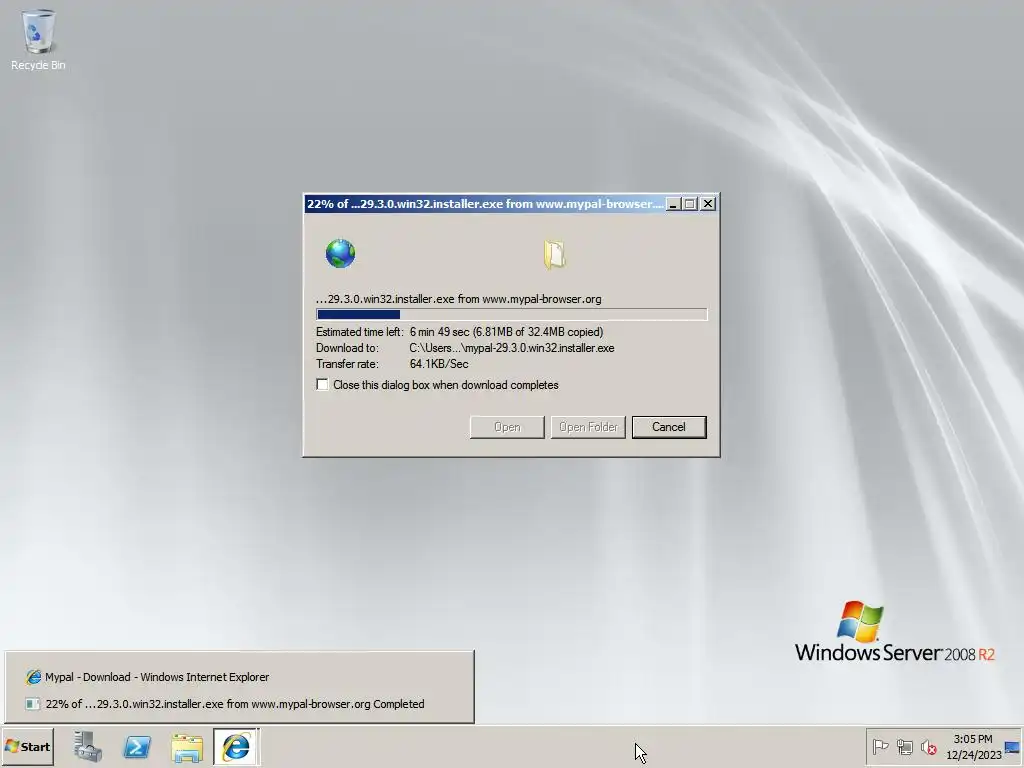Image resolution: width=1024 pixels, height=768 pixels.
Task: Open the Recycle Bin desktop icon
Action: pyautogui.click(x=38, y=39)
